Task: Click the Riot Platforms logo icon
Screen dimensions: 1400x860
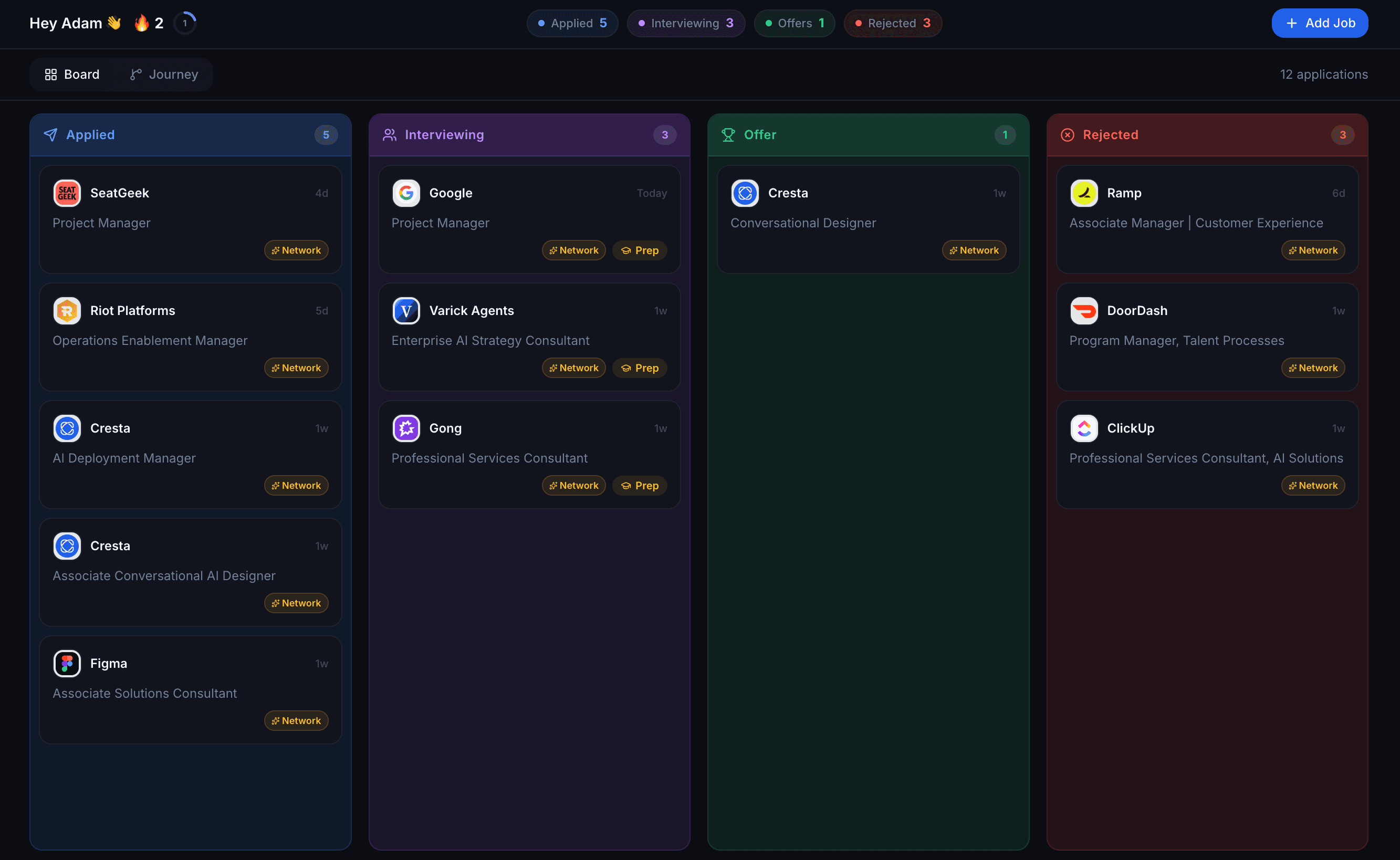Action: (x=67, y=311)
